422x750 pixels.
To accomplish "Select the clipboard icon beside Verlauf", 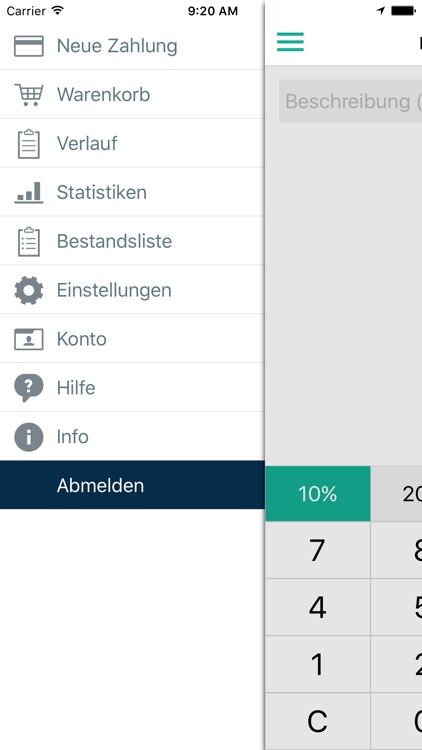I will point(29,143).
